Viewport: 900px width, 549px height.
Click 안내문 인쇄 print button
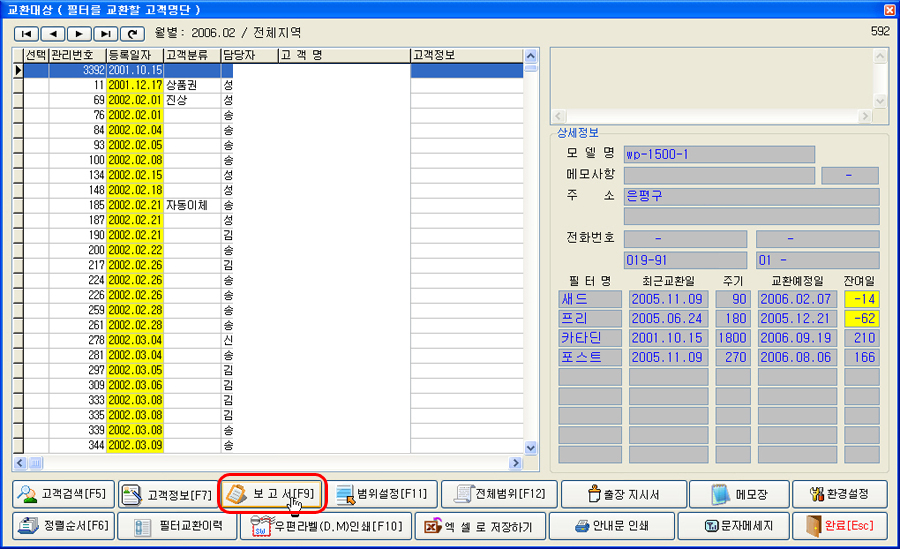pos(612,526)
